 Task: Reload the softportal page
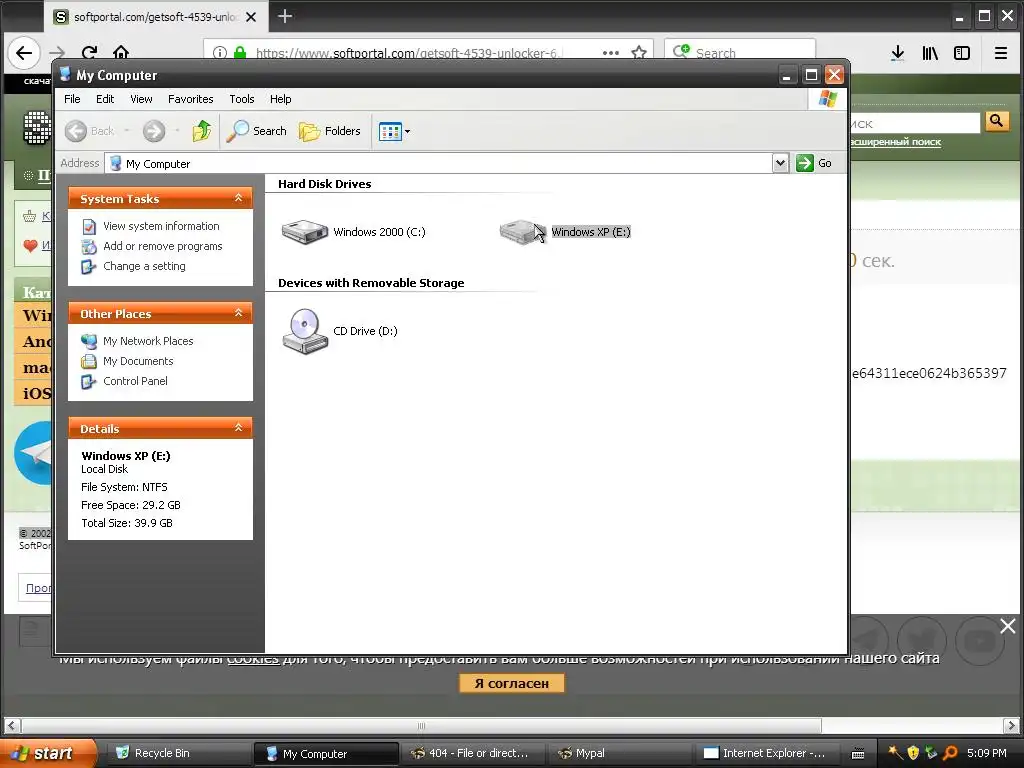click(x=89, y=53)
